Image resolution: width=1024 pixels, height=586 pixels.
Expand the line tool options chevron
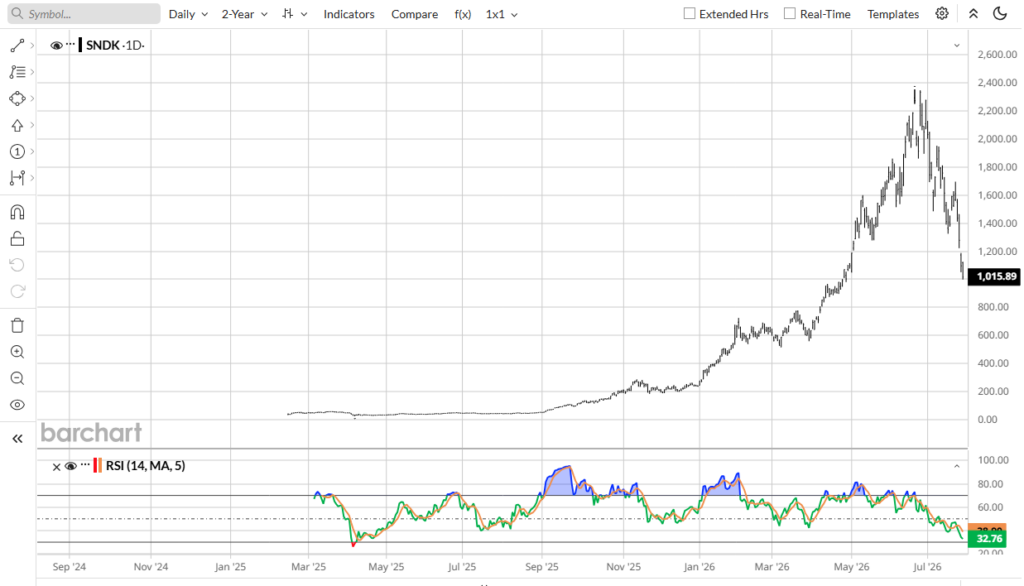pos(32,45)
